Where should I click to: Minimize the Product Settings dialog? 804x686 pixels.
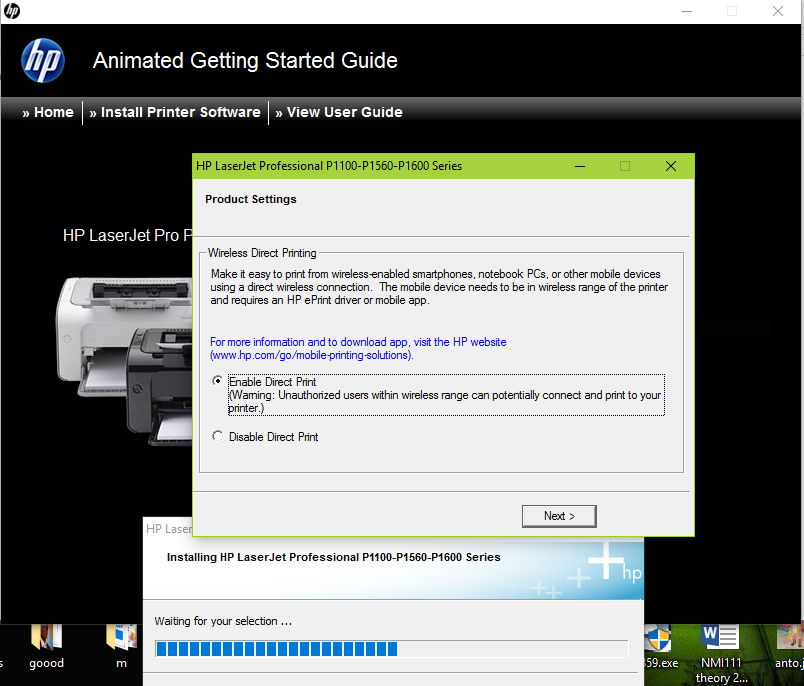(x=580, y=166)
